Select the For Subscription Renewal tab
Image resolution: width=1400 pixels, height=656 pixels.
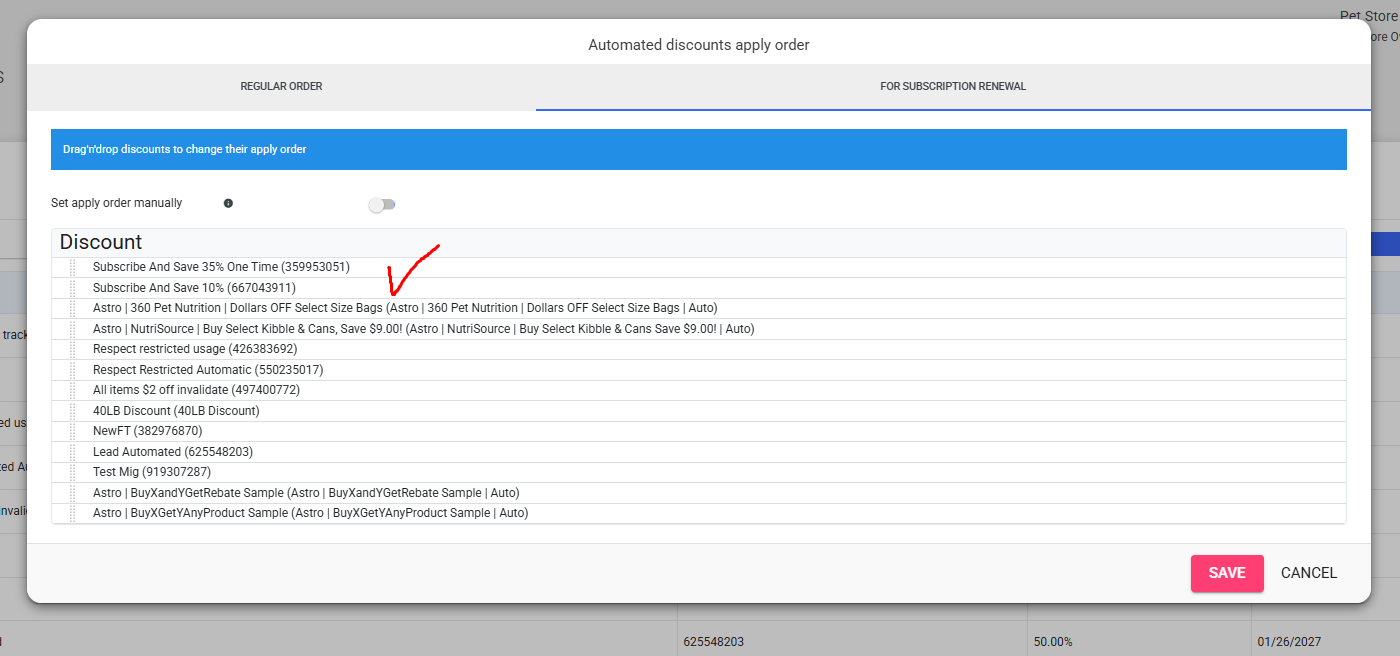click(x=952, y=87)
